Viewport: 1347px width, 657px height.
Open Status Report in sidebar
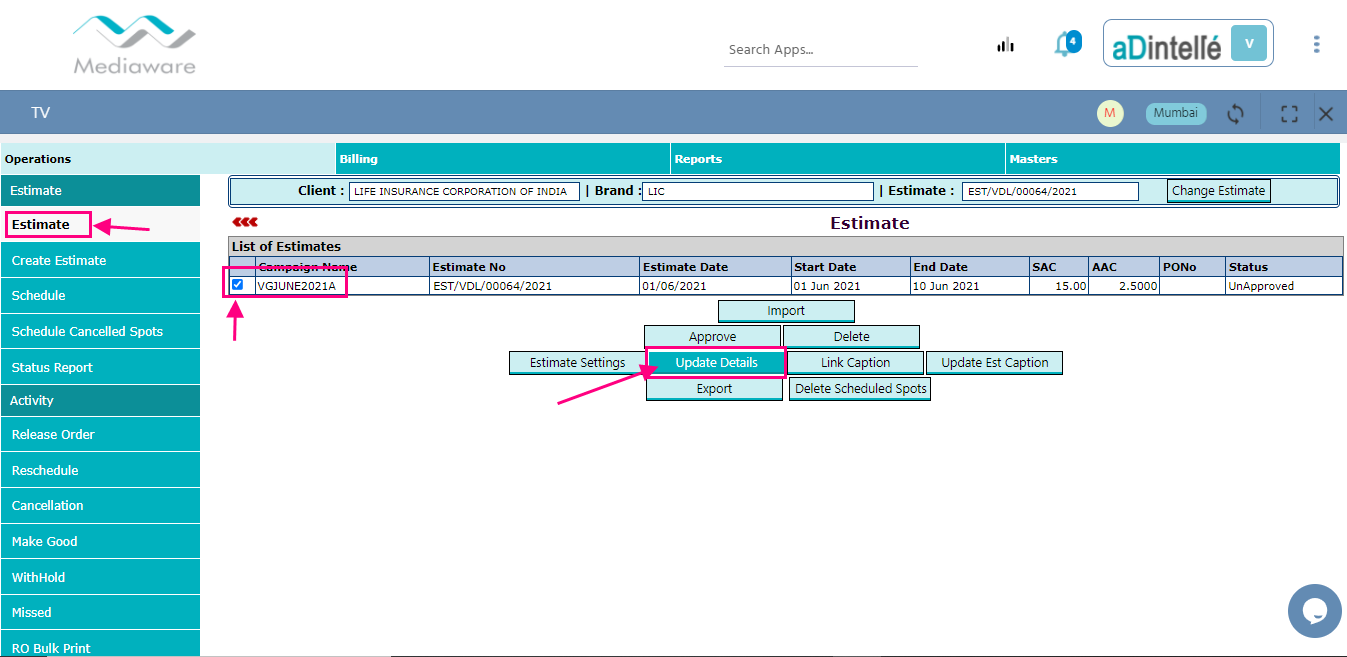tap(100, 367)
